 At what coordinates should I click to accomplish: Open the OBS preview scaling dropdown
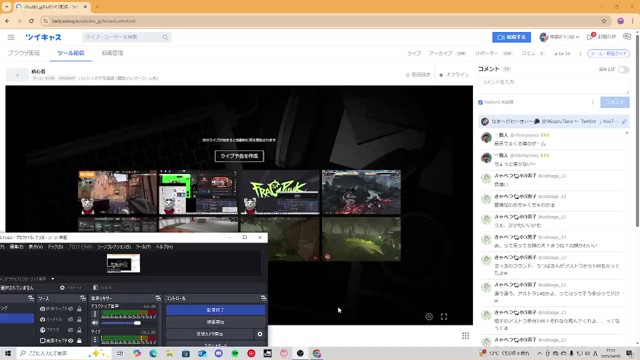(x=53, y=279)
